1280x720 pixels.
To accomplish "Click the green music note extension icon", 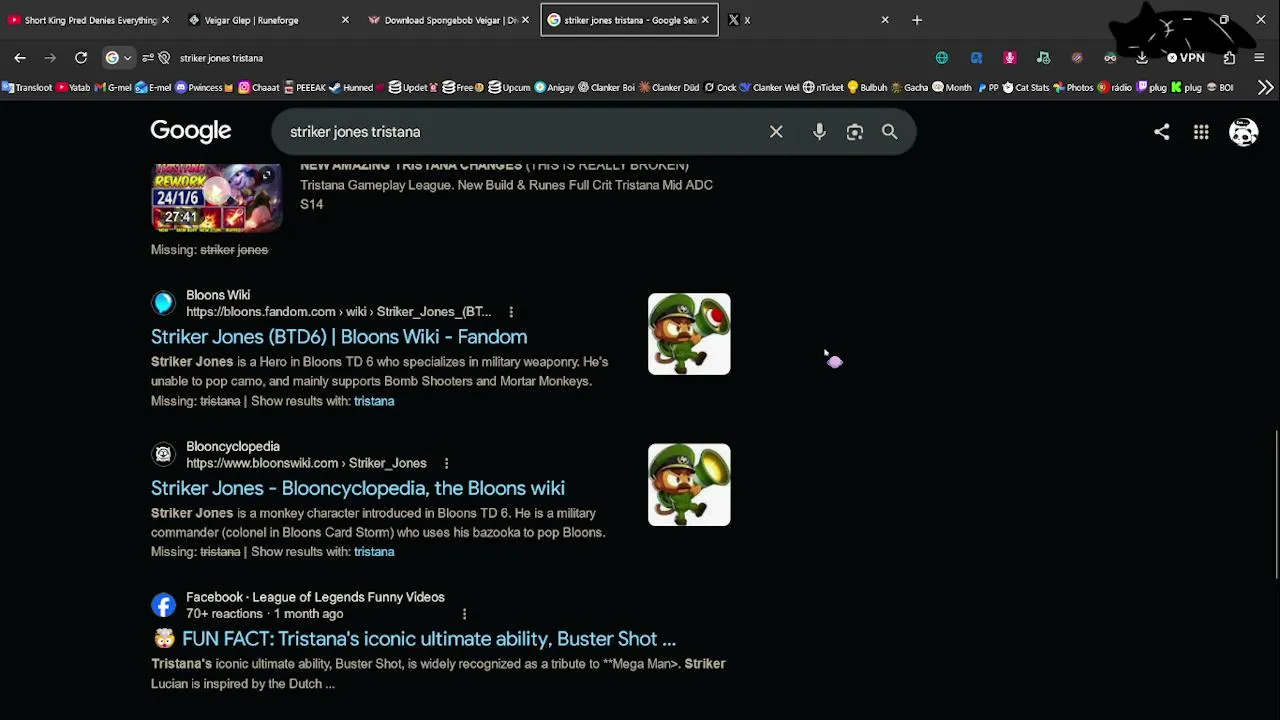I will [x=1043, y=58].
